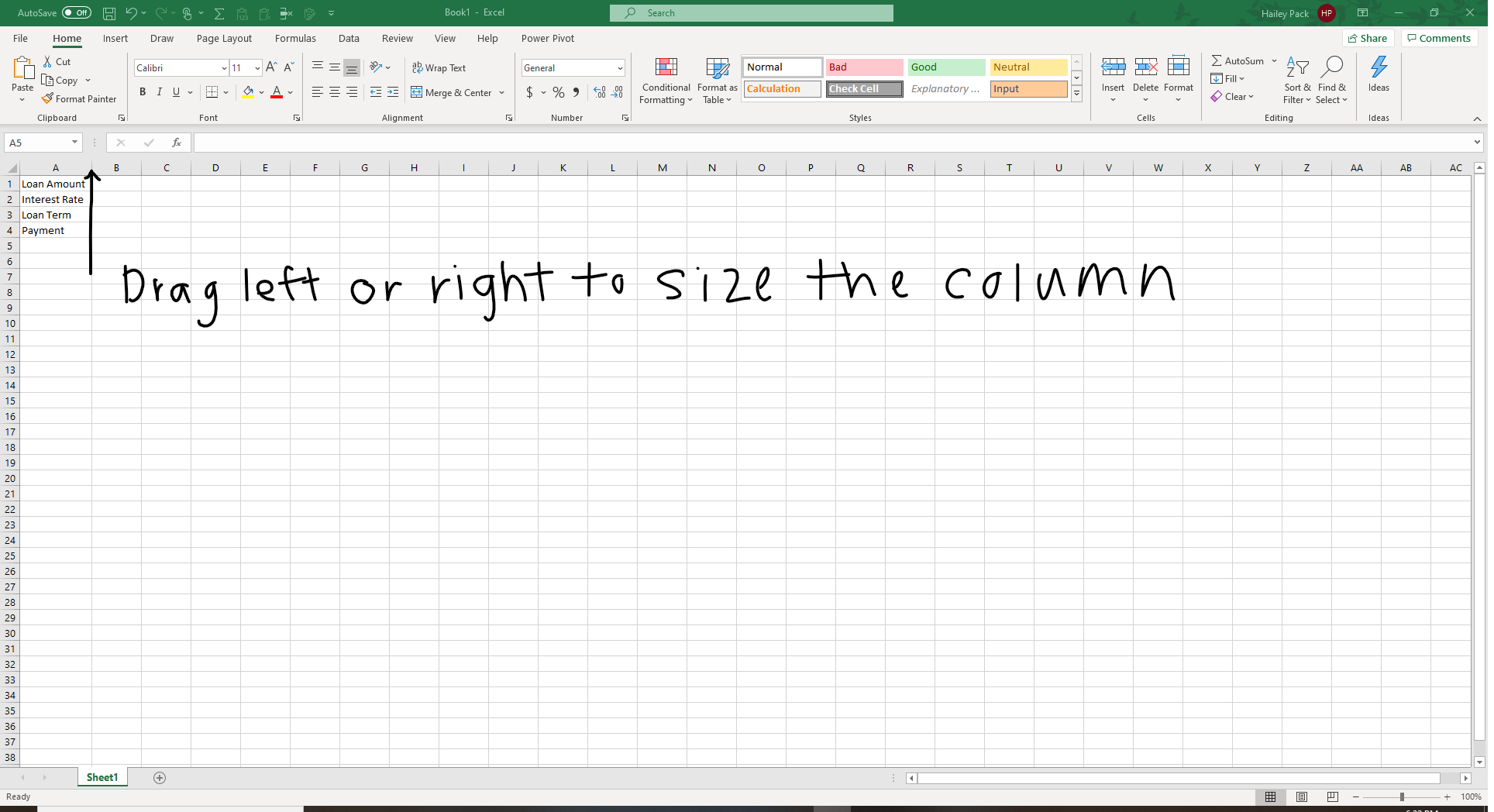1494x812 pixels.
Task: Switch to the Formulas tab
Action: 295,38
